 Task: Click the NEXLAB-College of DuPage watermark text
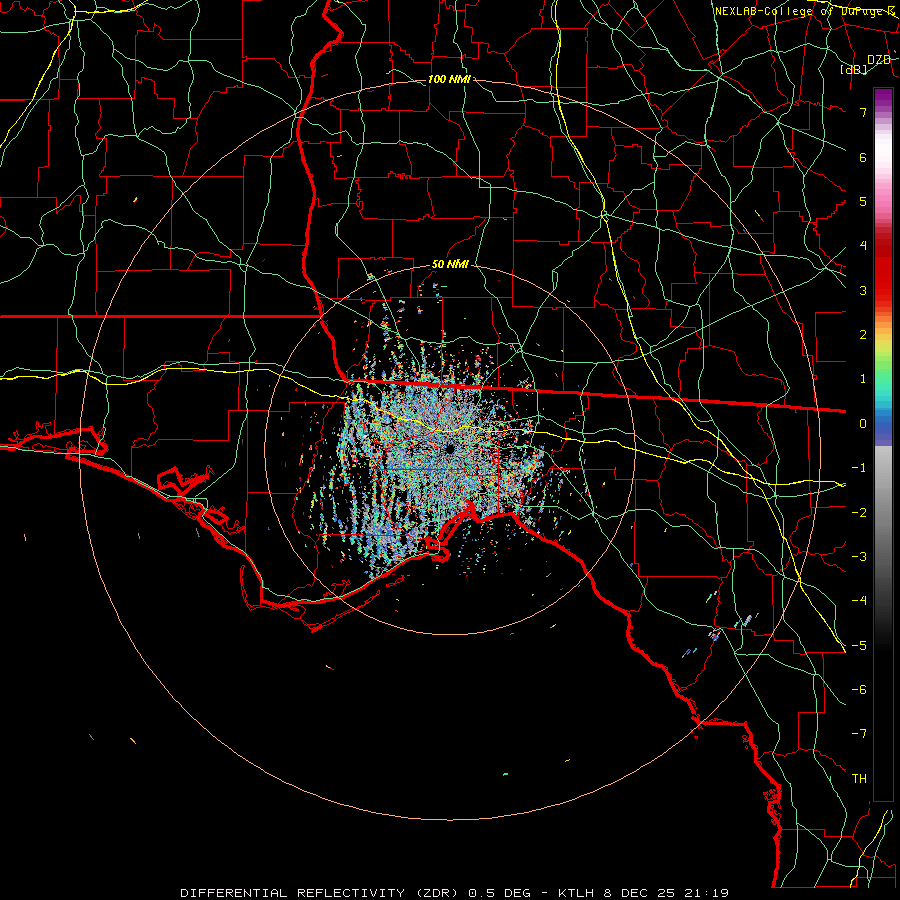pos(805,11)
